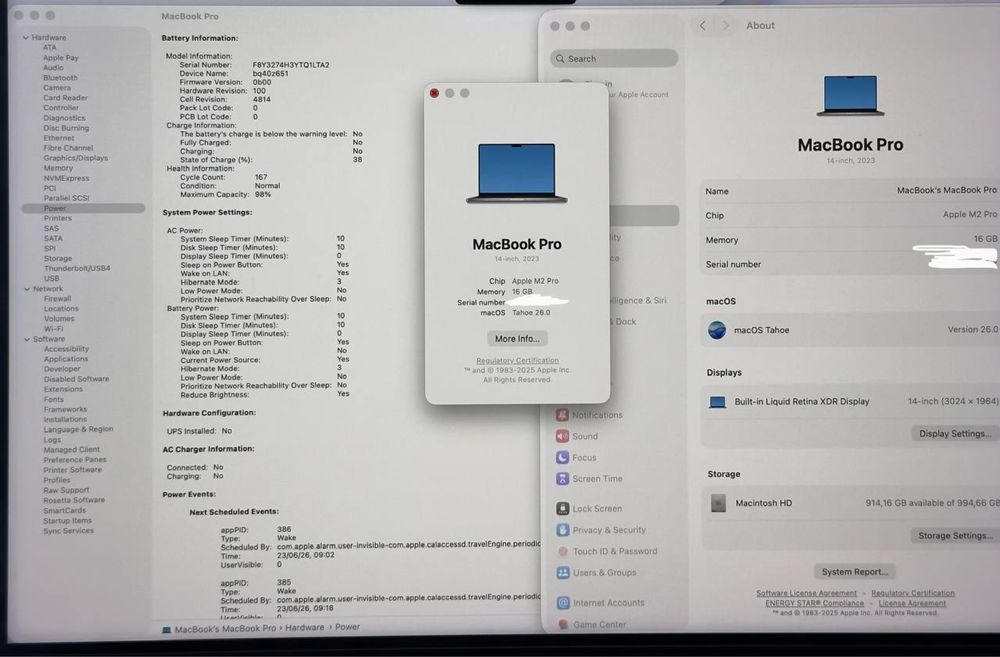Focus the Settings Search field
The image size is (1000, 657).
[x=614, y=58]
